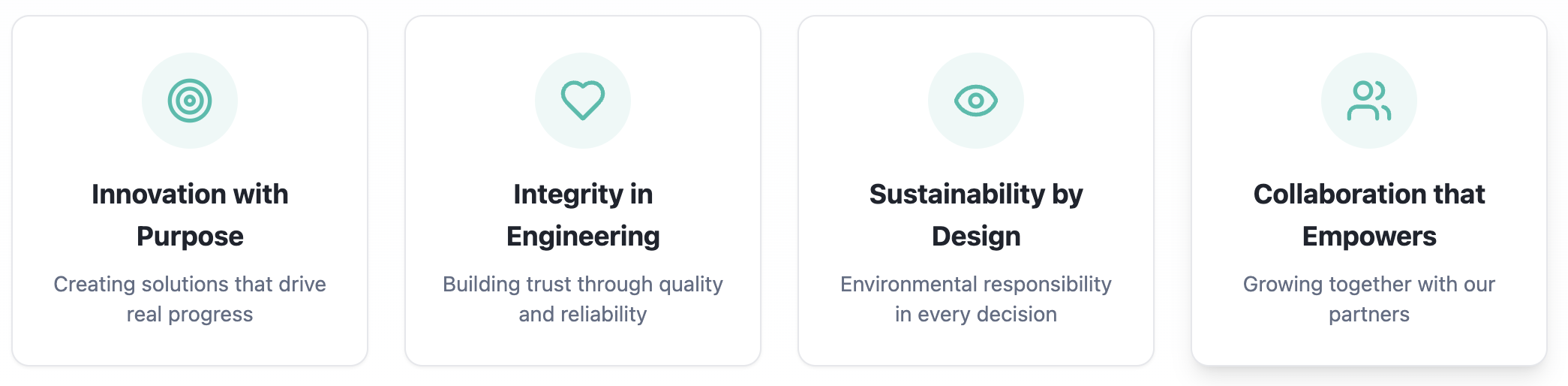Click the two-people users icon
The image size is (1568, 386).
1369,101
